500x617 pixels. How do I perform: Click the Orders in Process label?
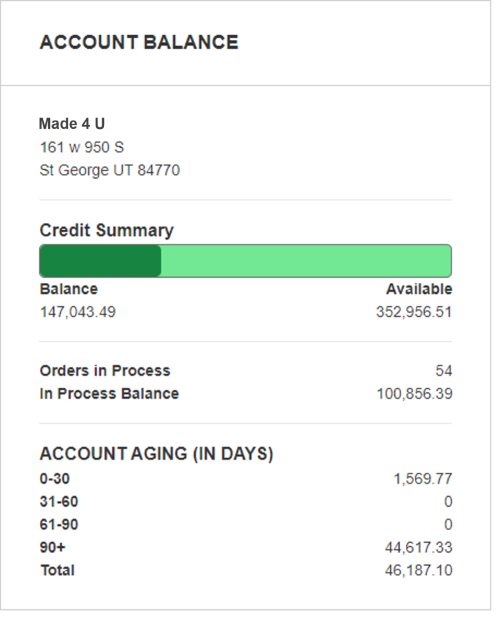click(105, 371)
